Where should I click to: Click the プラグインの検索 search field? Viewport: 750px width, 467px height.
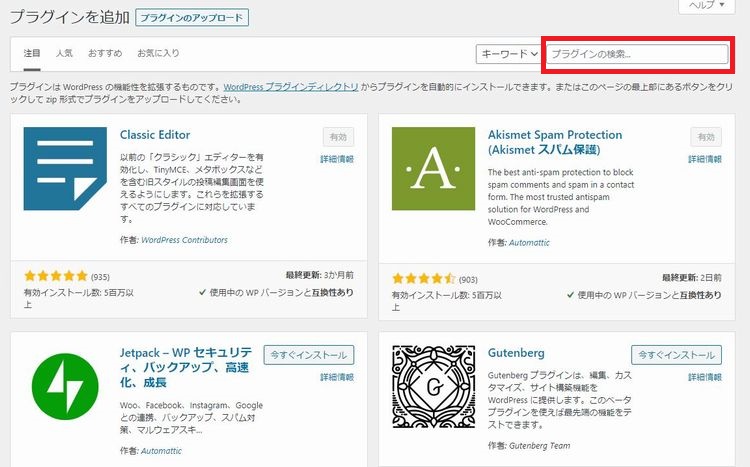coord(637,54)
